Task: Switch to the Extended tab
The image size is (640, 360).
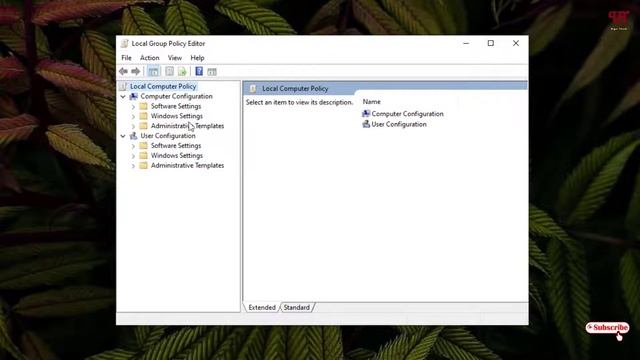Action: 262,307
